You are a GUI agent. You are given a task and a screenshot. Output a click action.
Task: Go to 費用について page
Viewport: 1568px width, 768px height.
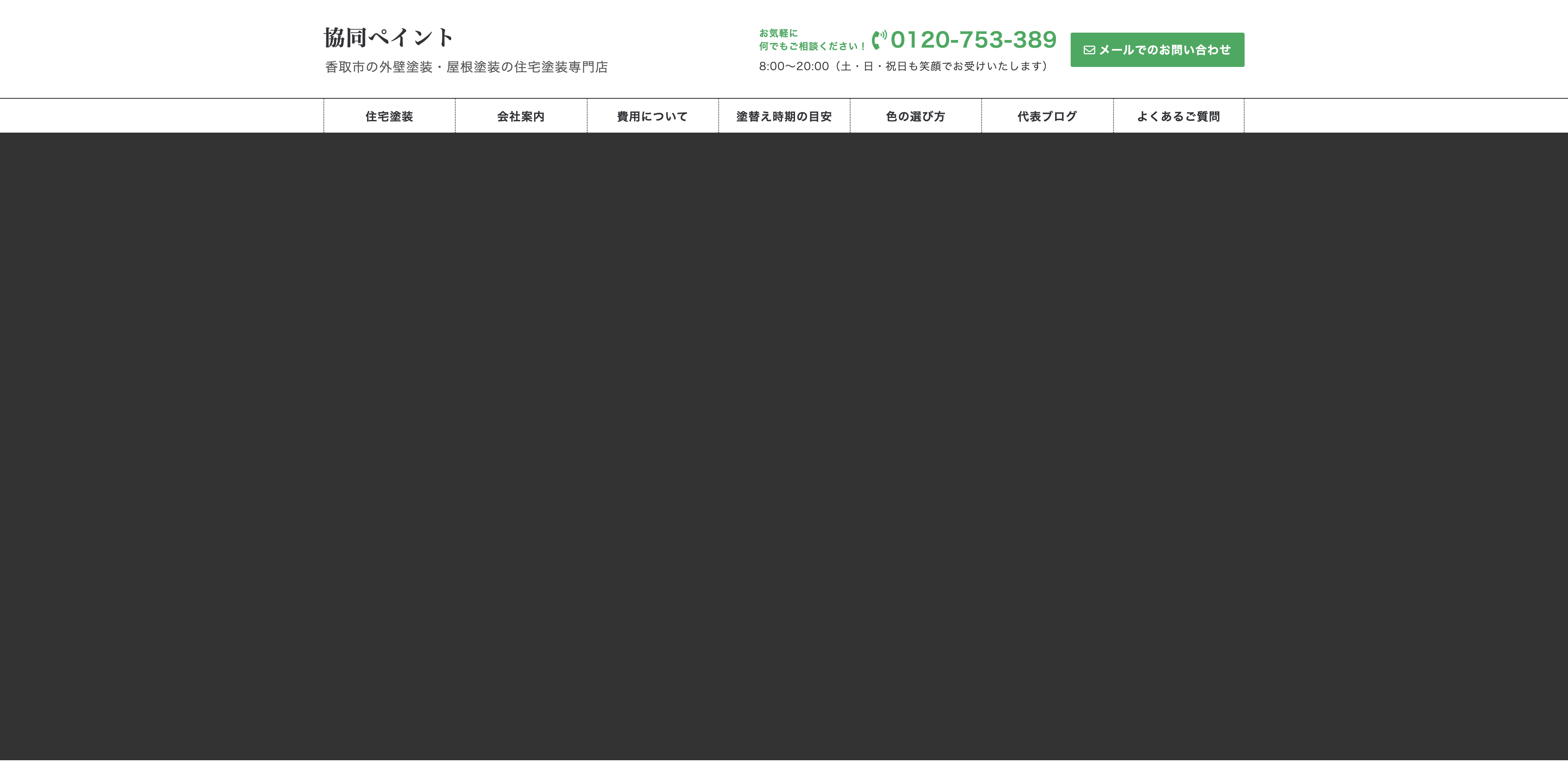653,116
